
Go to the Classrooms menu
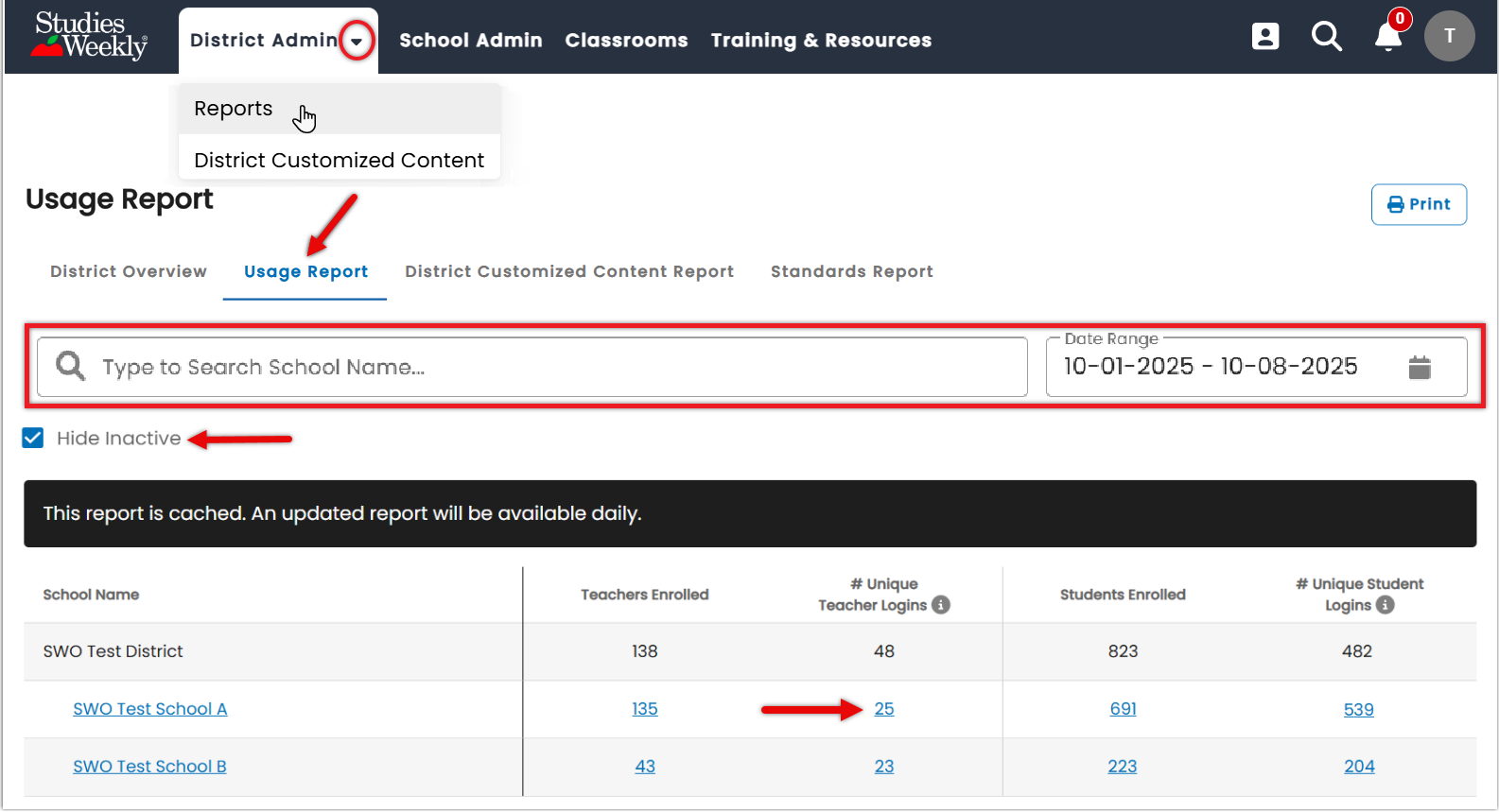click(x=627, y=41)
